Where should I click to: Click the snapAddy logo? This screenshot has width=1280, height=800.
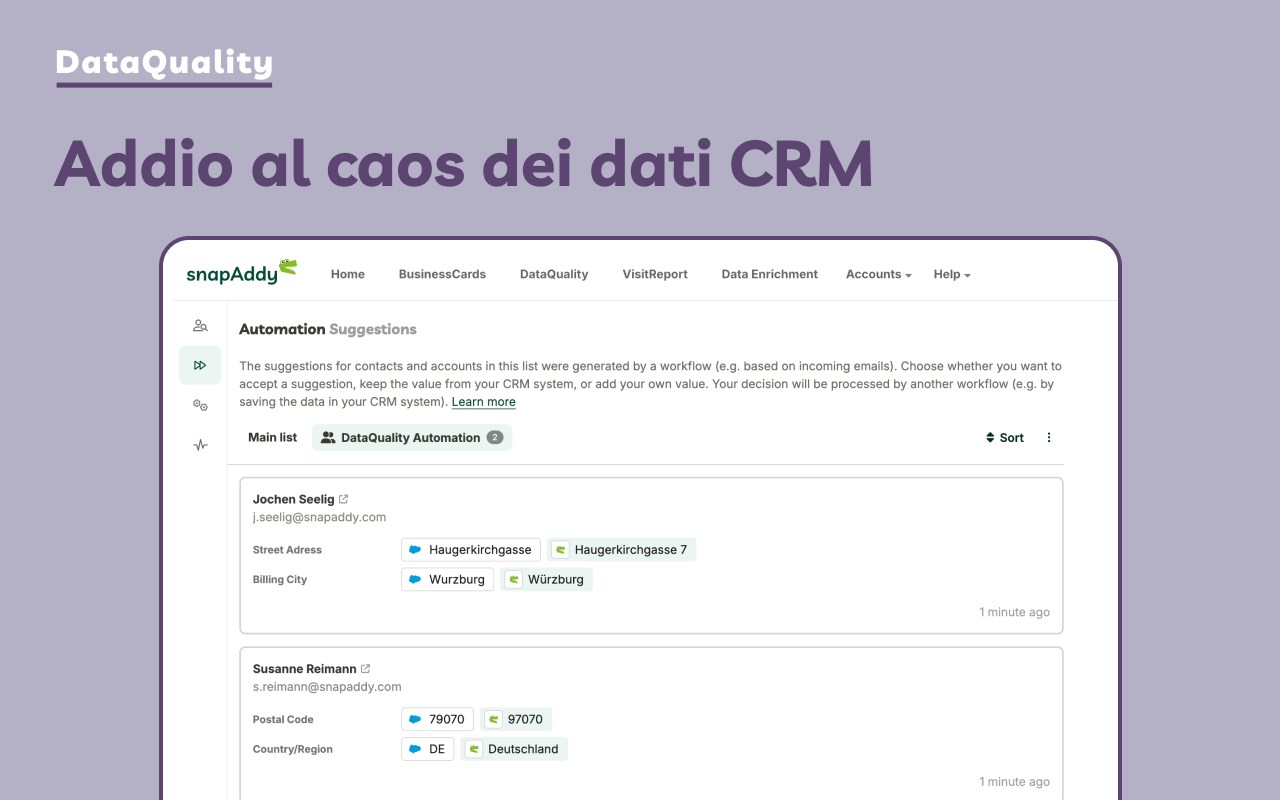pos(241,272)
